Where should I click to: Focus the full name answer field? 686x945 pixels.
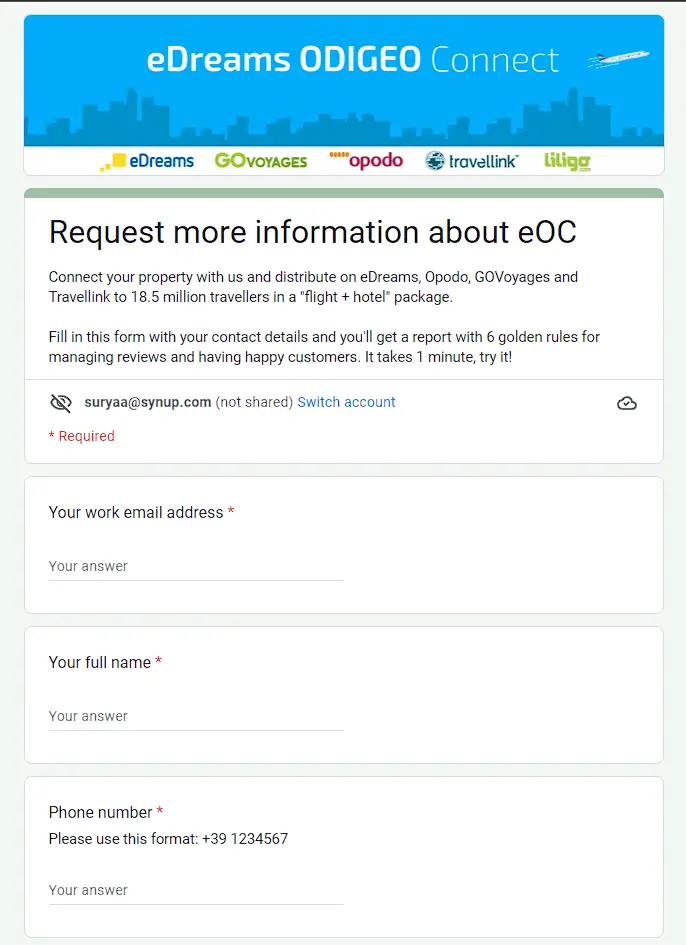pyautogui.click(x=196, y=716)
